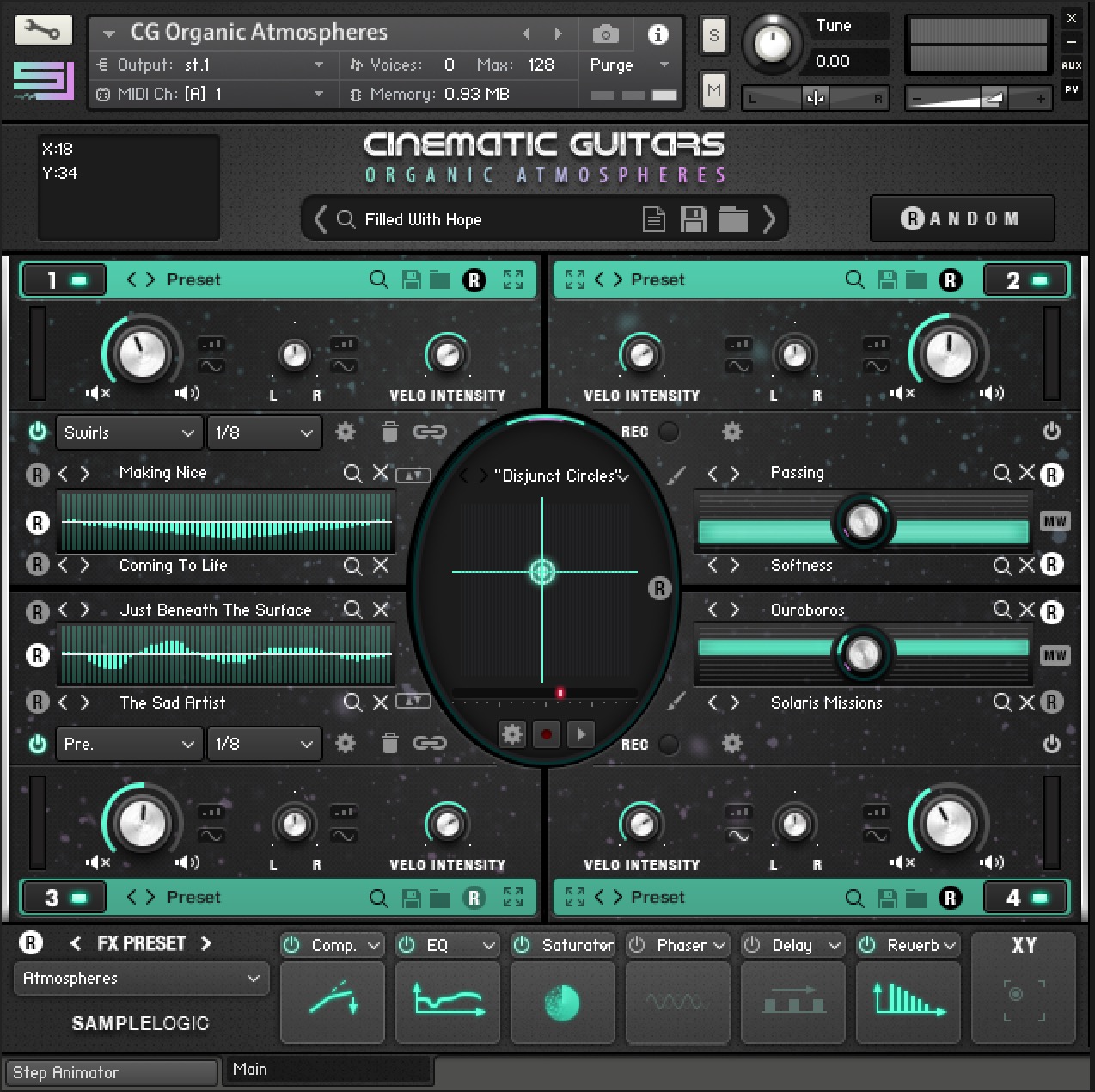The width and height of the screenshot is (1095, 1092).
Task: Toggle core 4 on/off switch
Action: [x=1025, y=898]
